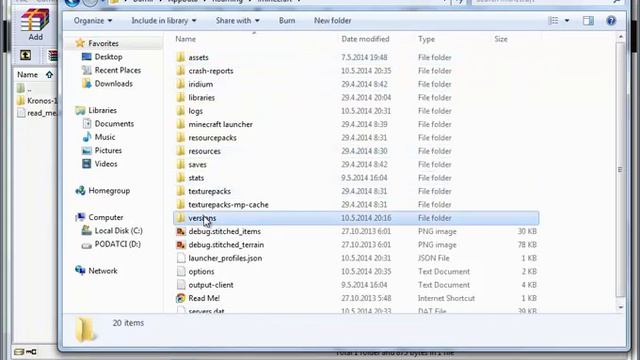Sort by the Type column header
Screen dimensions: 640x360
pos(426,39)
